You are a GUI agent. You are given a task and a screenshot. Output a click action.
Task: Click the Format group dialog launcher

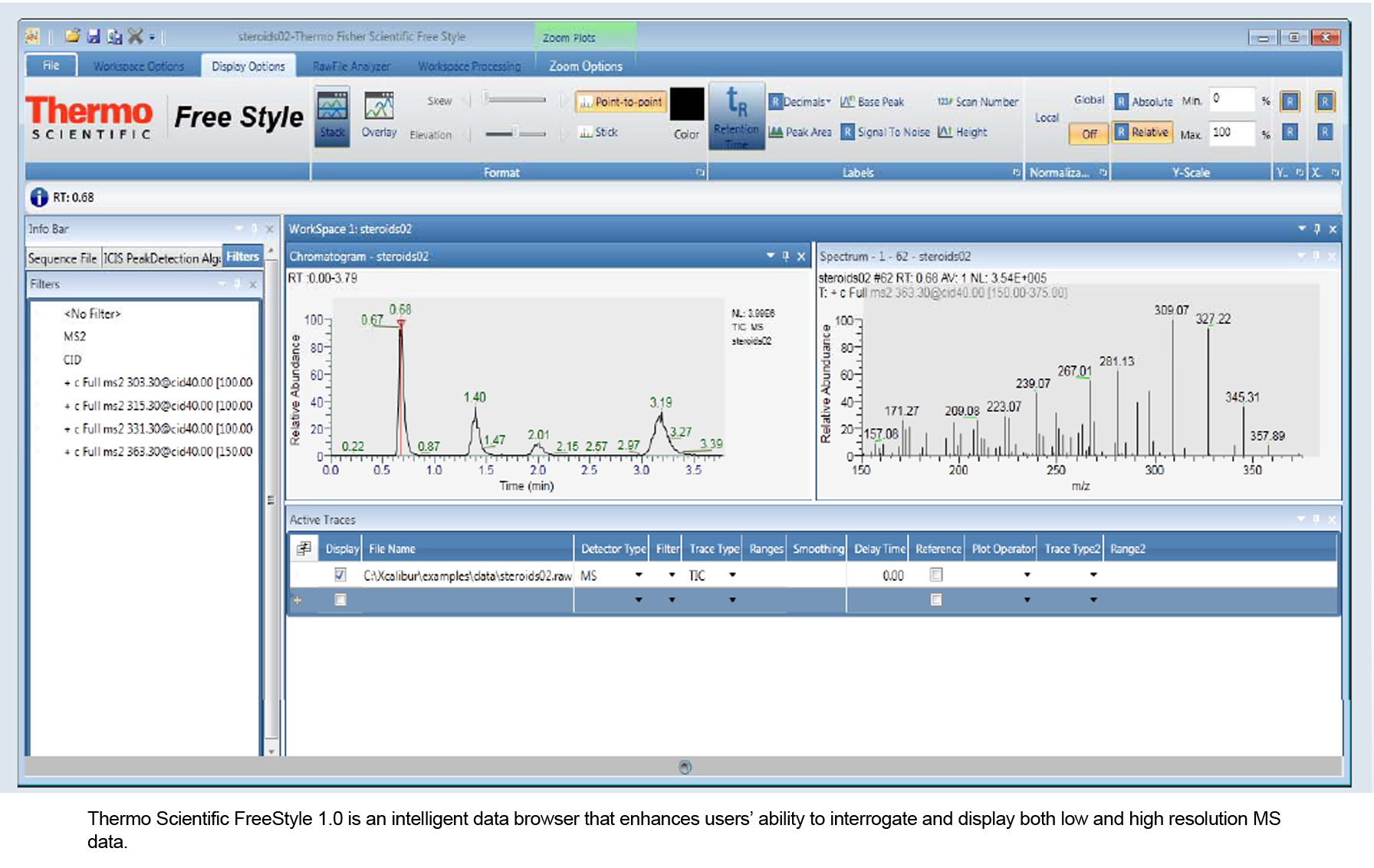pyautogui.click(x=699, y=173)
